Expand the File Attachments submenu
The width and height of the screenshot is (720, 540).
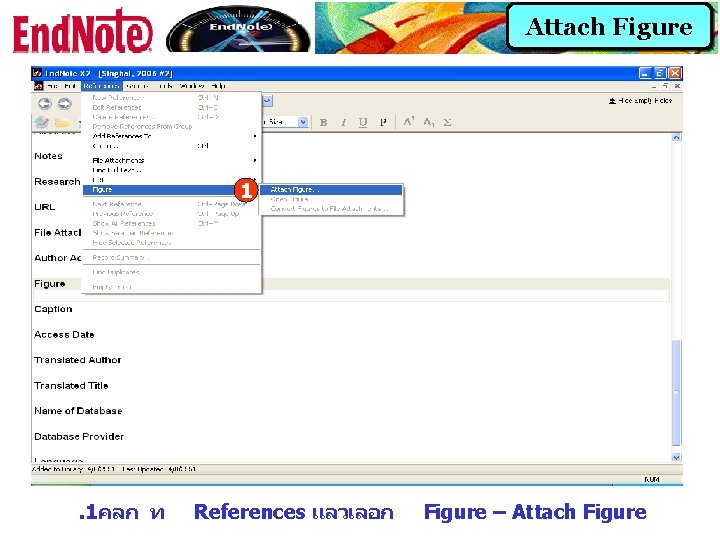(172, 160)
